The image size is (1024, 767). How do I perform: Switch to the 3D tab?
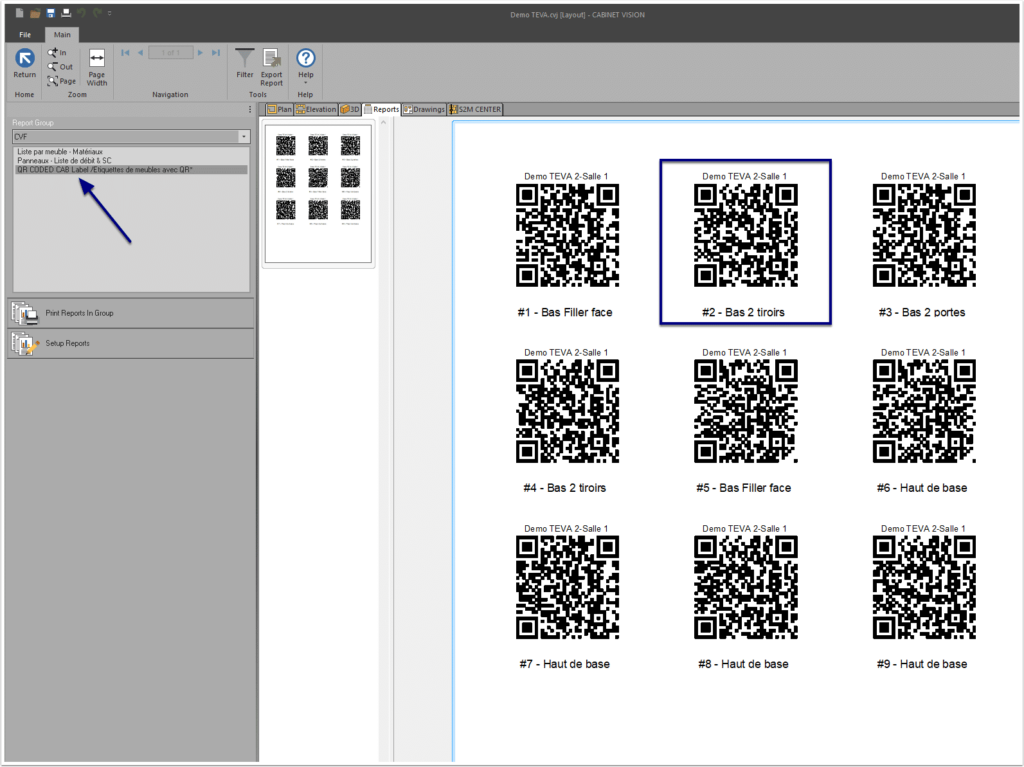pyautogui.click(x=350, y=109)
